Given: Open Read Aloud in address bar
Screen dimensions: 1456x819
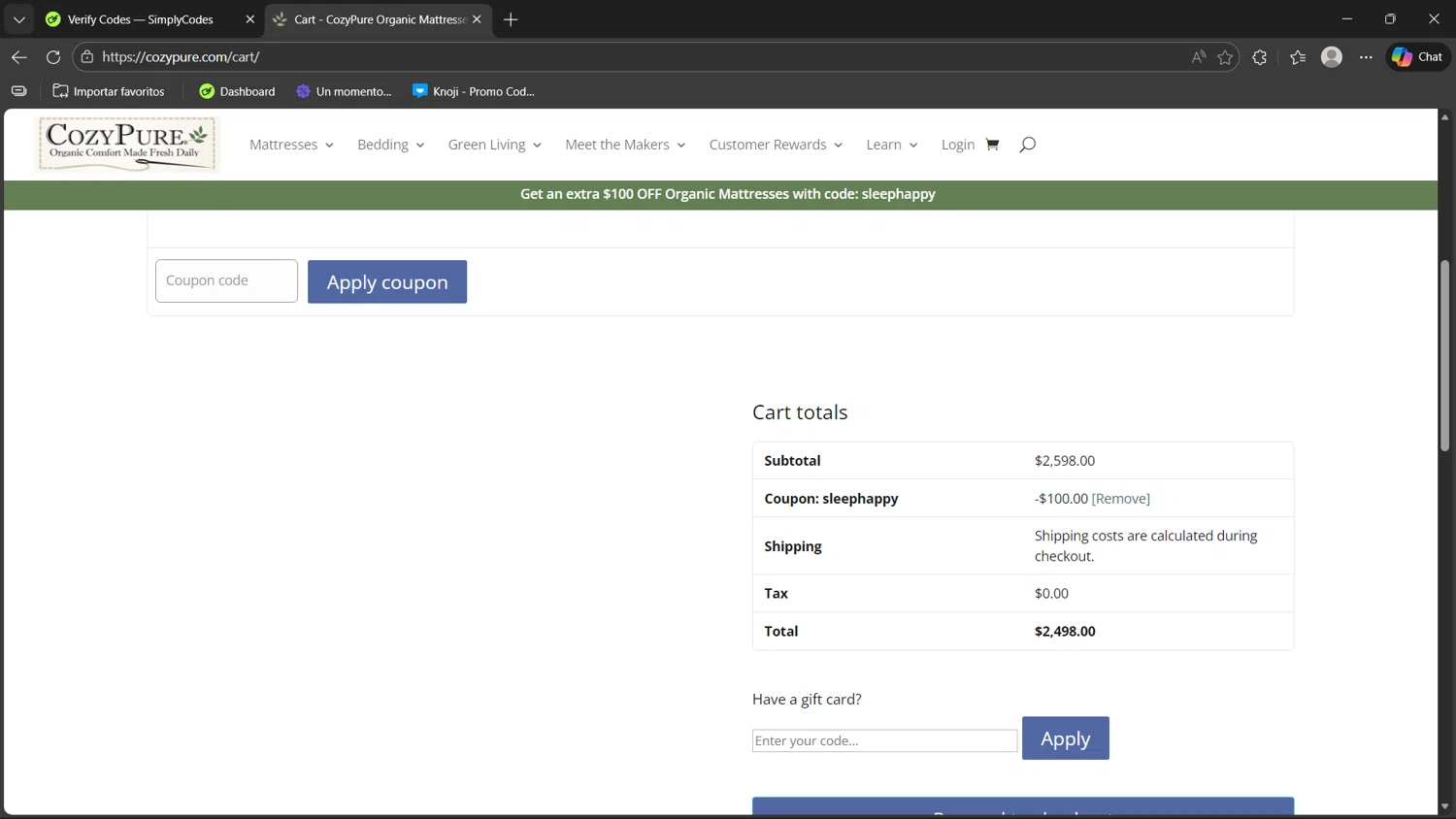Looking at the screenshot, I should coord(1199,57).
